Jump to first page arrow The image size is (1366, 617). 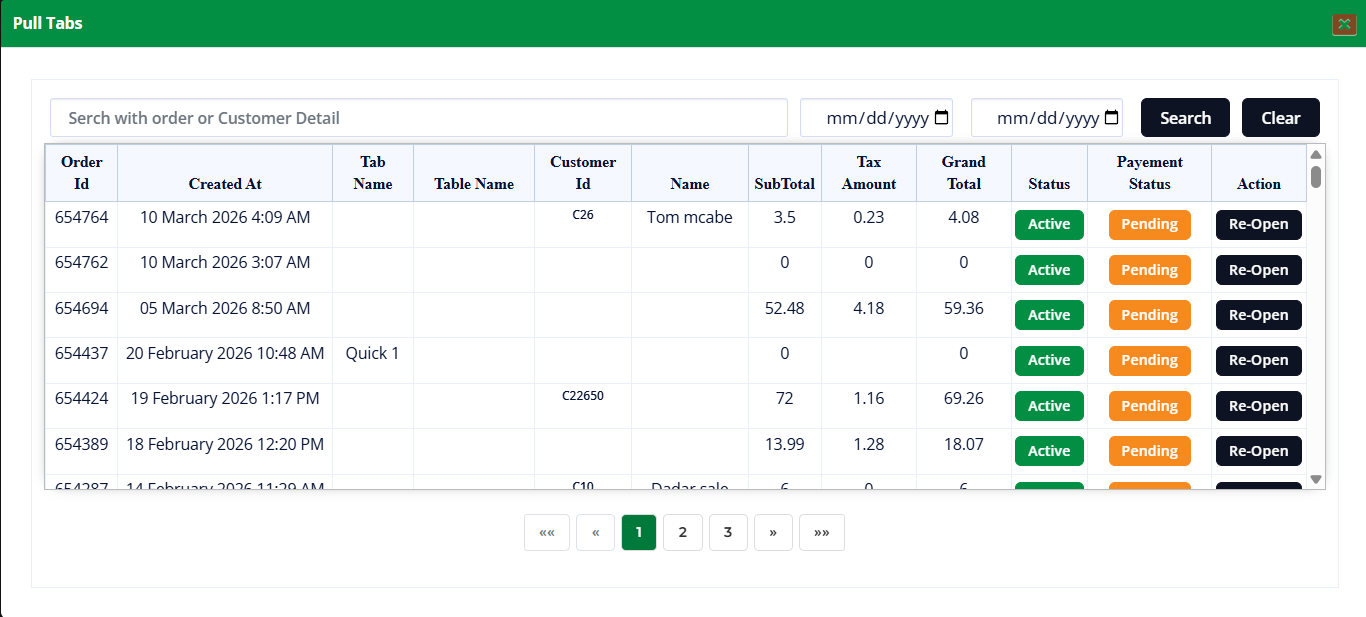pos(546,533)
